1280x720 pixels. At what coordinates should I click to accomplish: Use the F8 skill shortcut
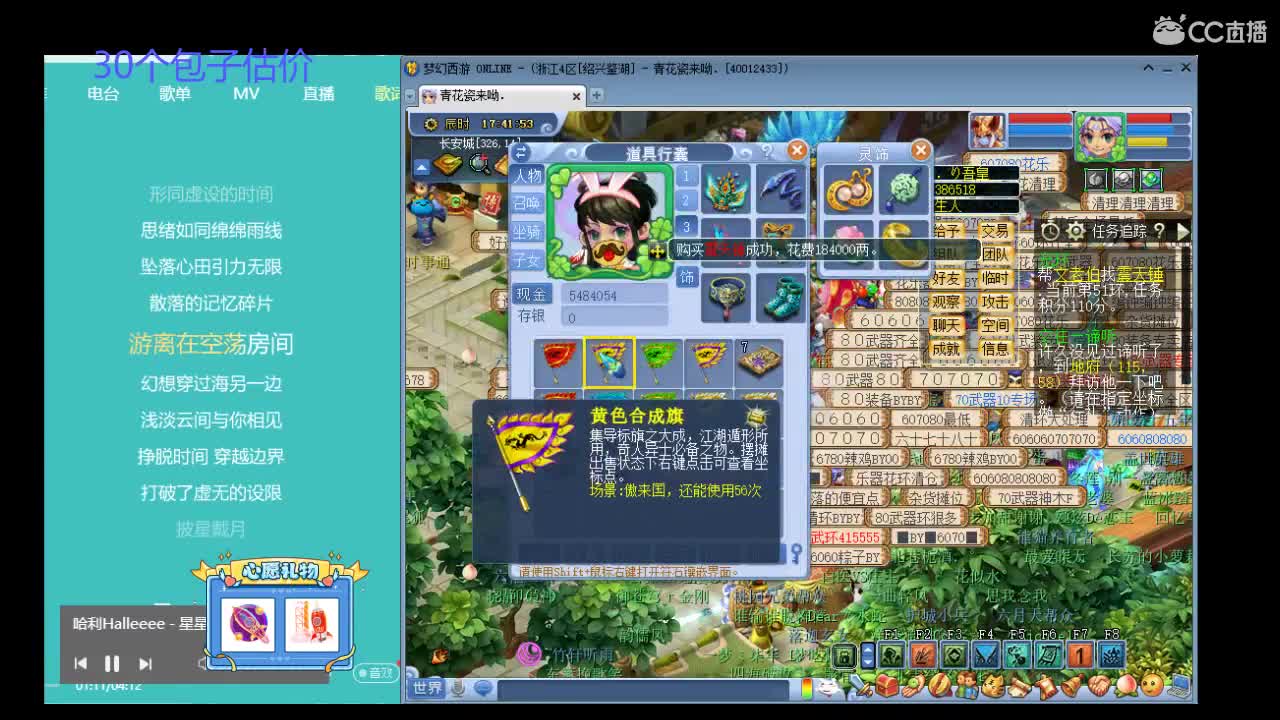coord(1111,655)
